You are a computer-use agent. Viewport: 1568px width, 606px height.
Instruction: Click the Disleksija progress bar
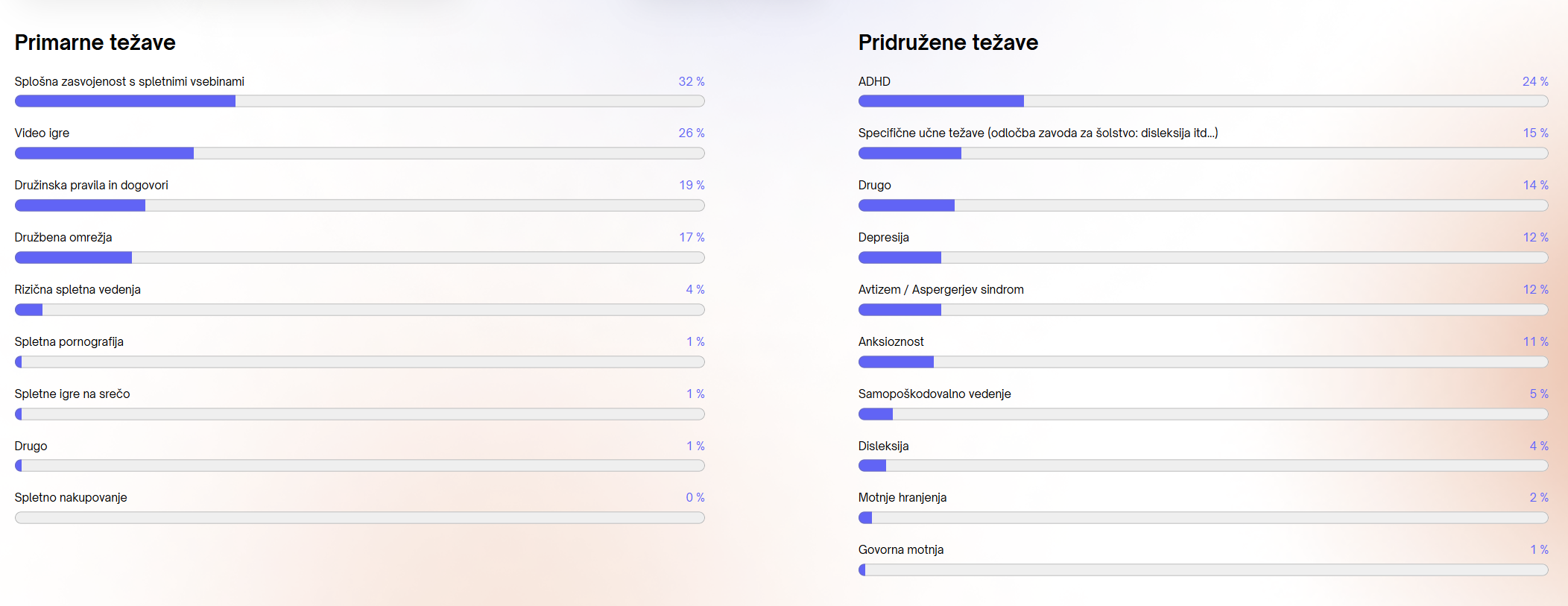1203,466
